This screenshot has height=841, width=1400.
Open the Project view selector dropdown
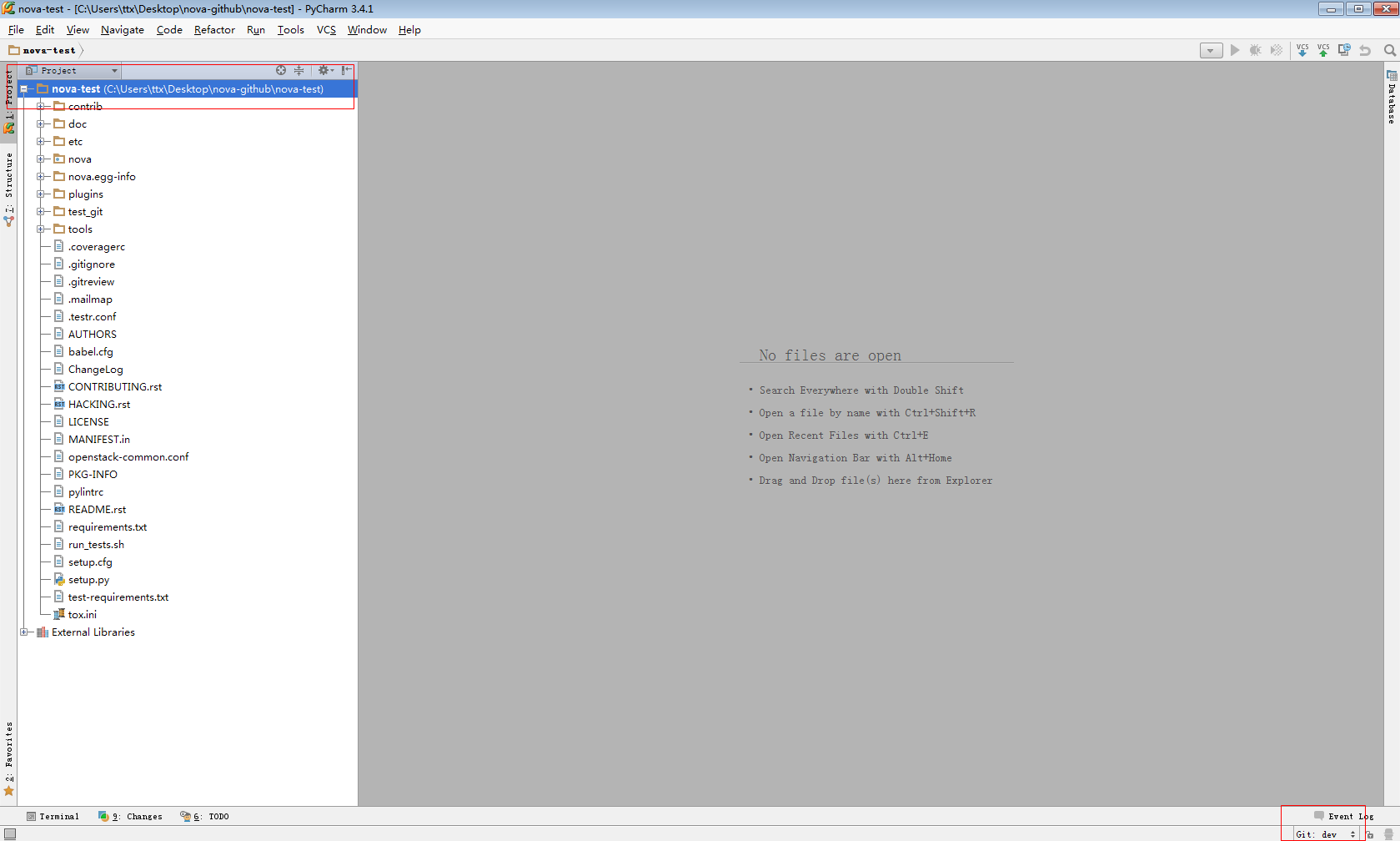point(72,71)
